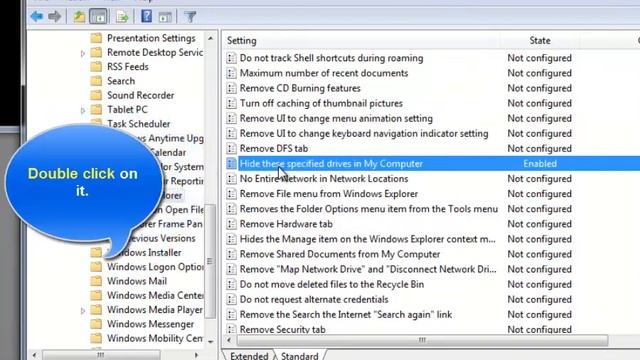
Task: Click policy icon for Remove Security tab
Action: pyautogui.click(x=231, y=329)
